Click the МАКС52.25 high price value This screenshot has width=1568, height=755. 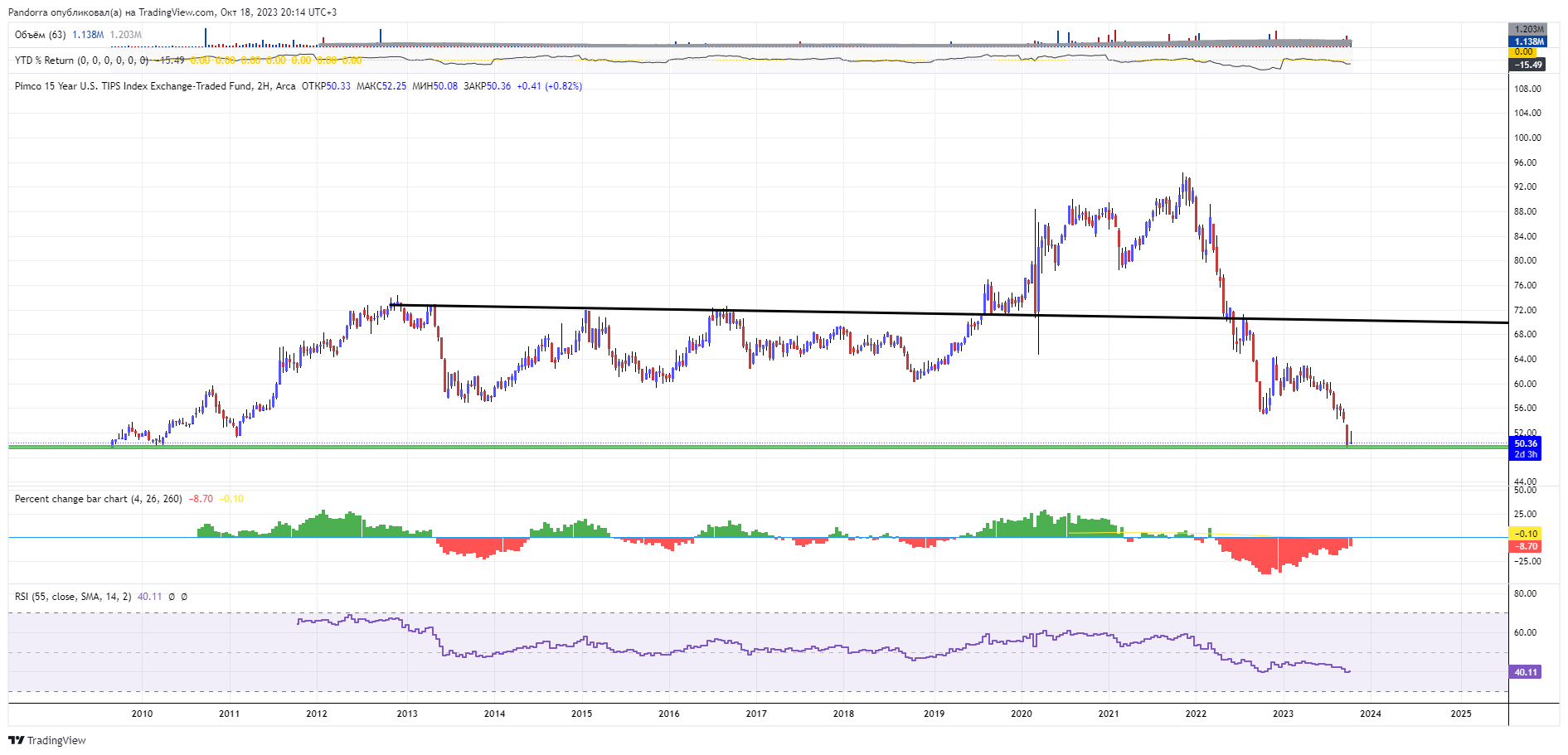pyautogui.click(x=381, y=86)
